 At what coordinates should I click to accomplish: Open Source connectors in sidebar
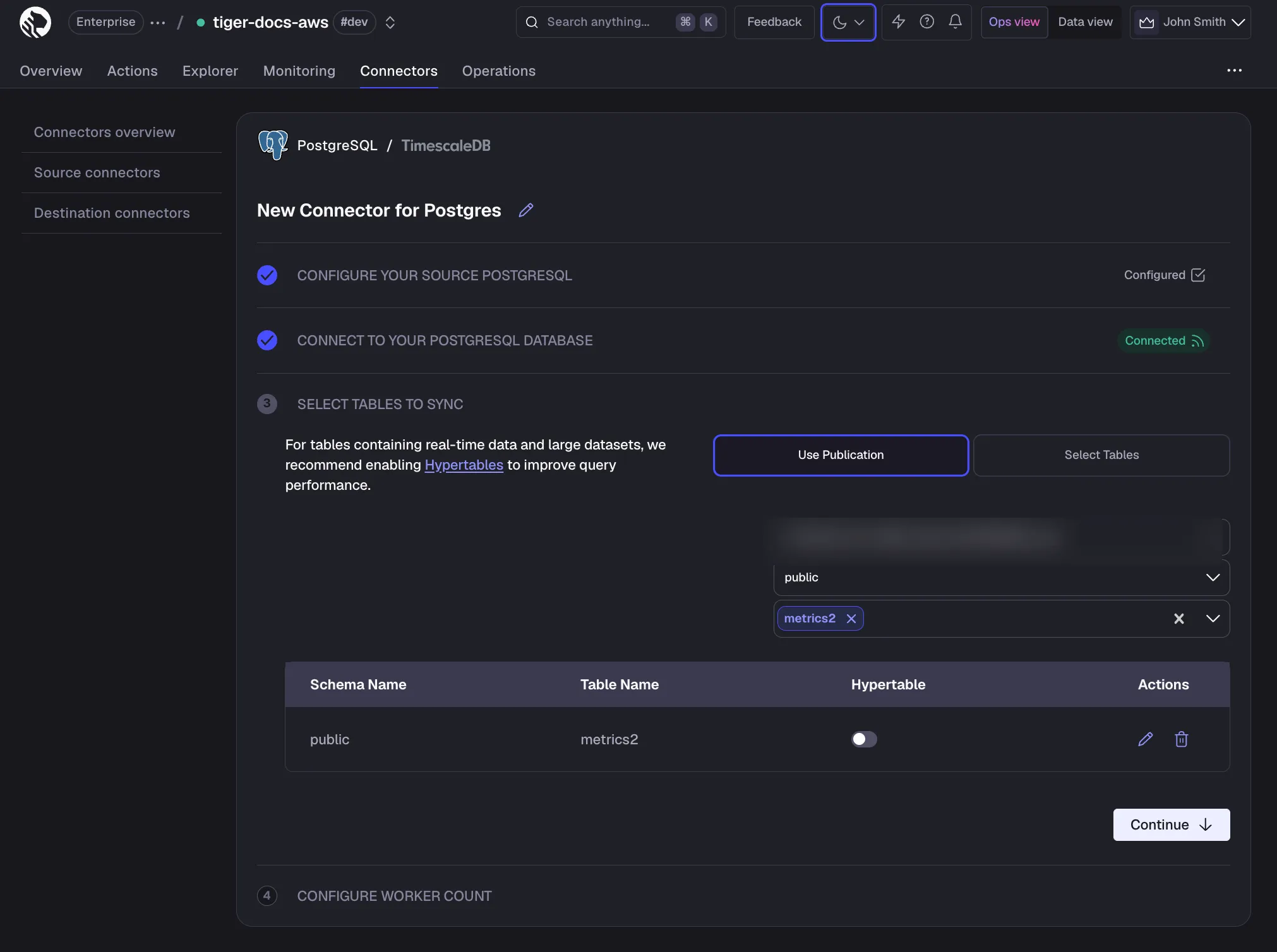tap(97, 172)
